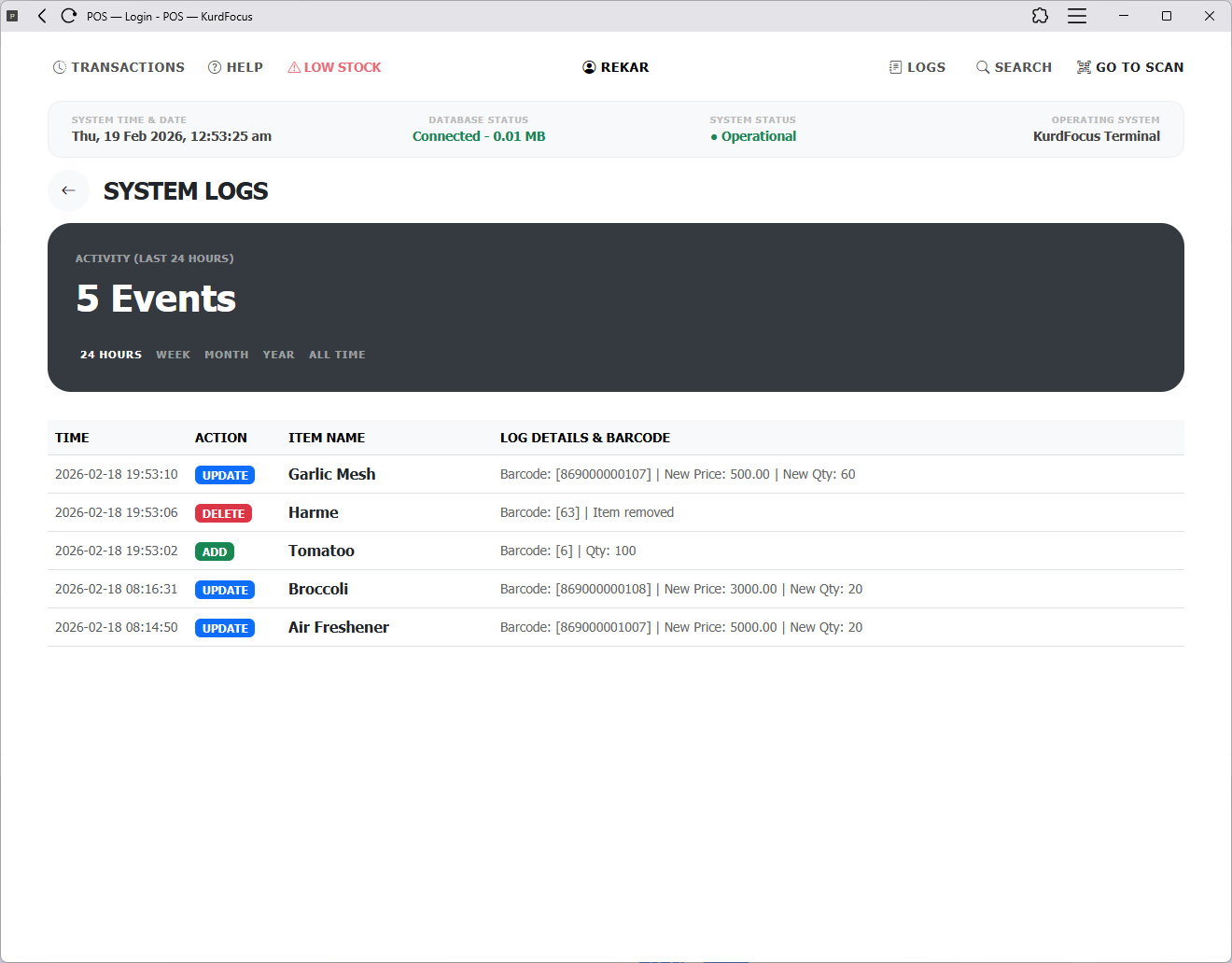Reload the page with refresh icon
Screen dimensions: 1232x963
pyautogui.click(x=68, y=16)
